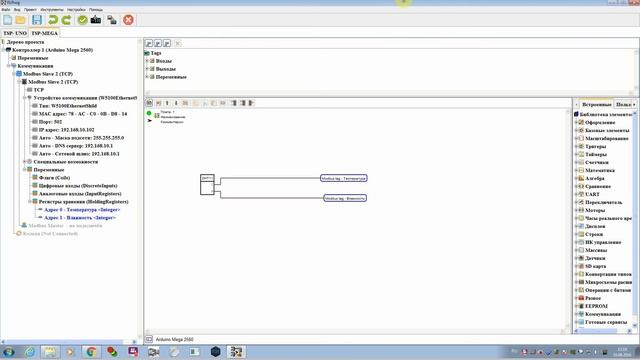The width and height of the screenshot is (640, 360).
Task: Open the Настройки menu
Action: (x=76, y=9)
